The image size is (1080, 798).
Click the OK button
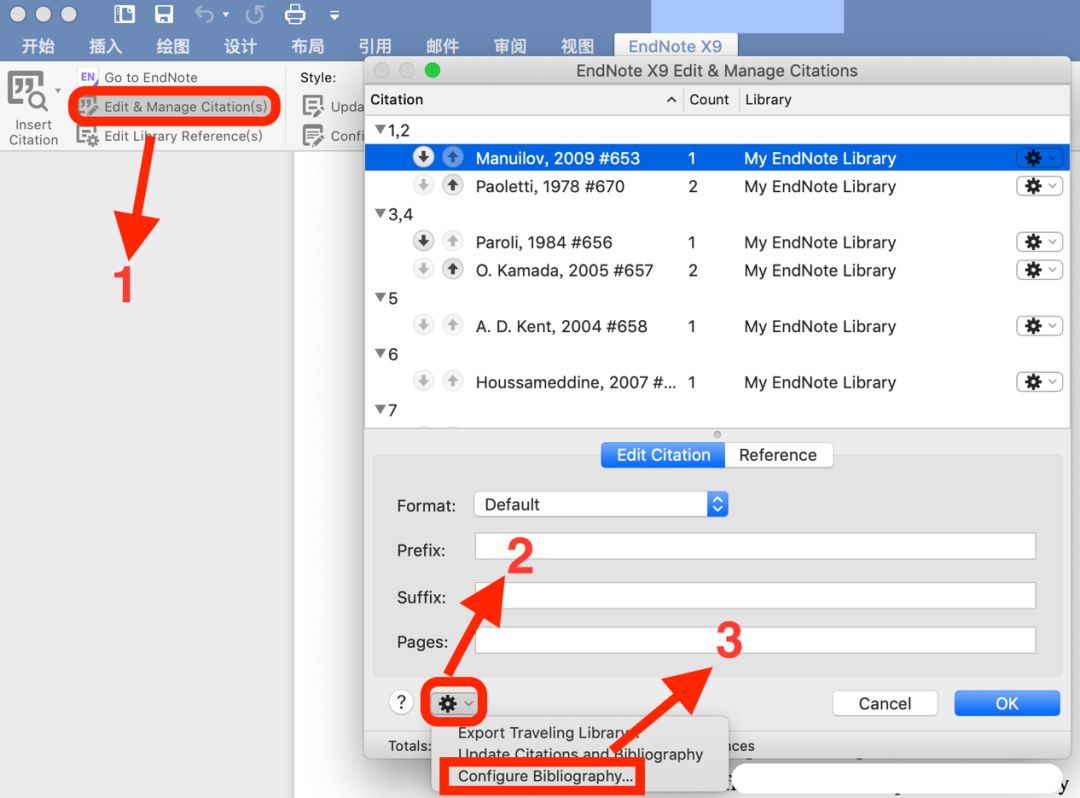(1007, 703)
